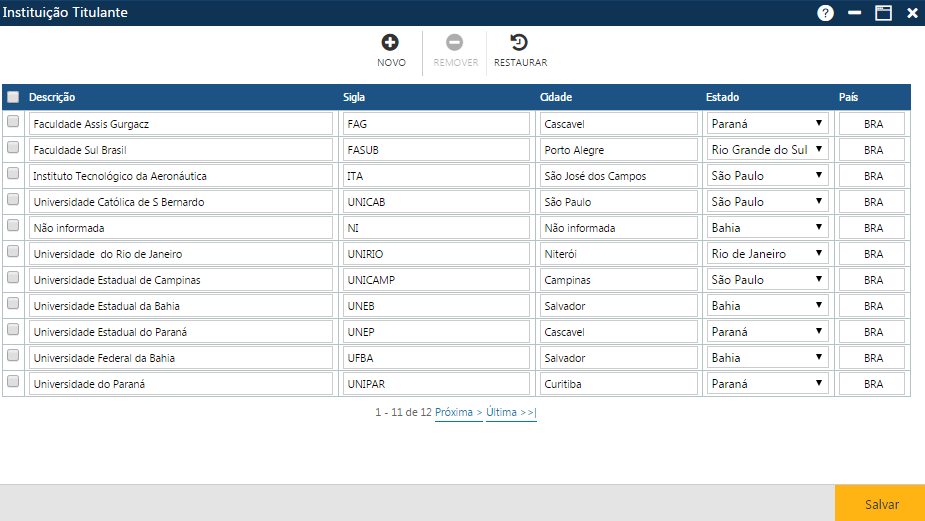This screenshot has width=925, height=521.
Task: Expand the Estado dropdown for UNIRIO row
Action: coord(767,254)
